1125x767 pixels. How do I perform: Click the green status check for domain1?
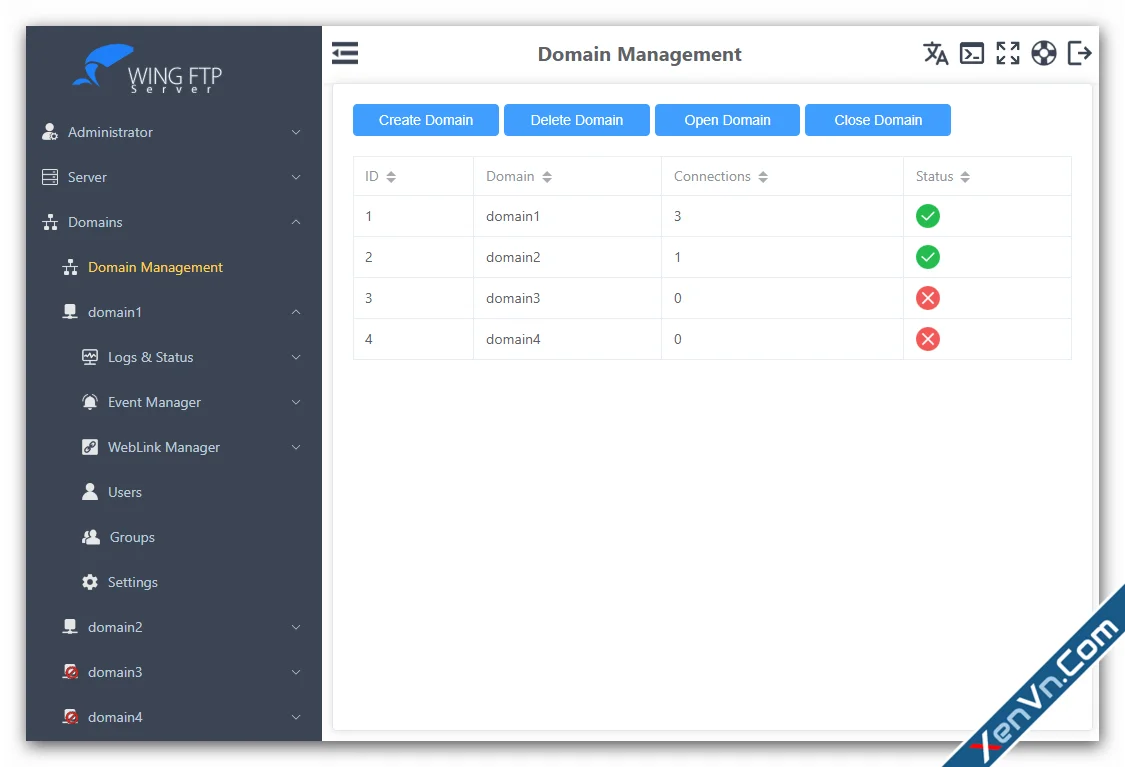pyautogui.click(x=927, y=216)
